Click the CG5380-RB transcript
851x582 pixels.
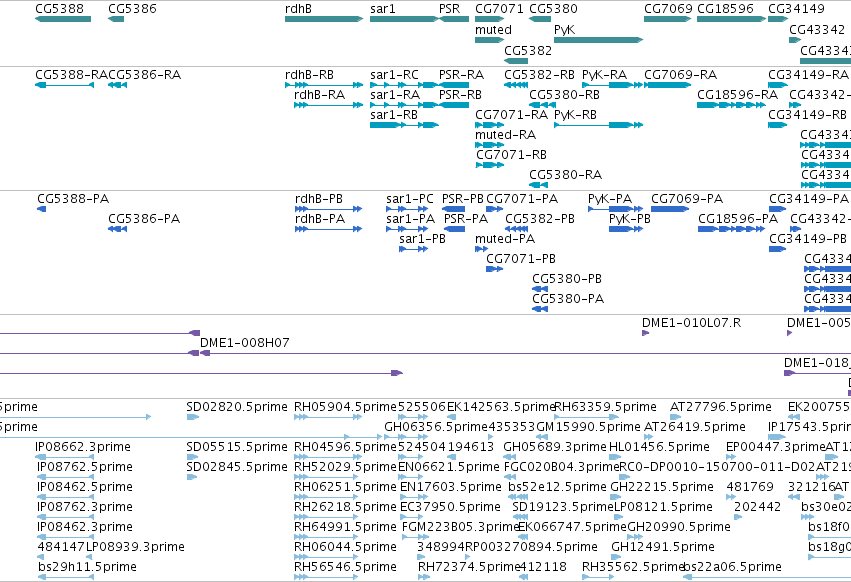[x=542, y=105]
